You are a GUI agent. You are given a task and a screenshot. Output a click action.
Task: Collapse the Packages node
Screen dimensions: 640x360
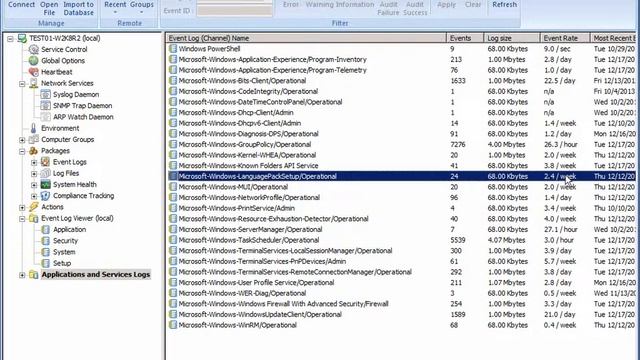[x=22, y=151]
